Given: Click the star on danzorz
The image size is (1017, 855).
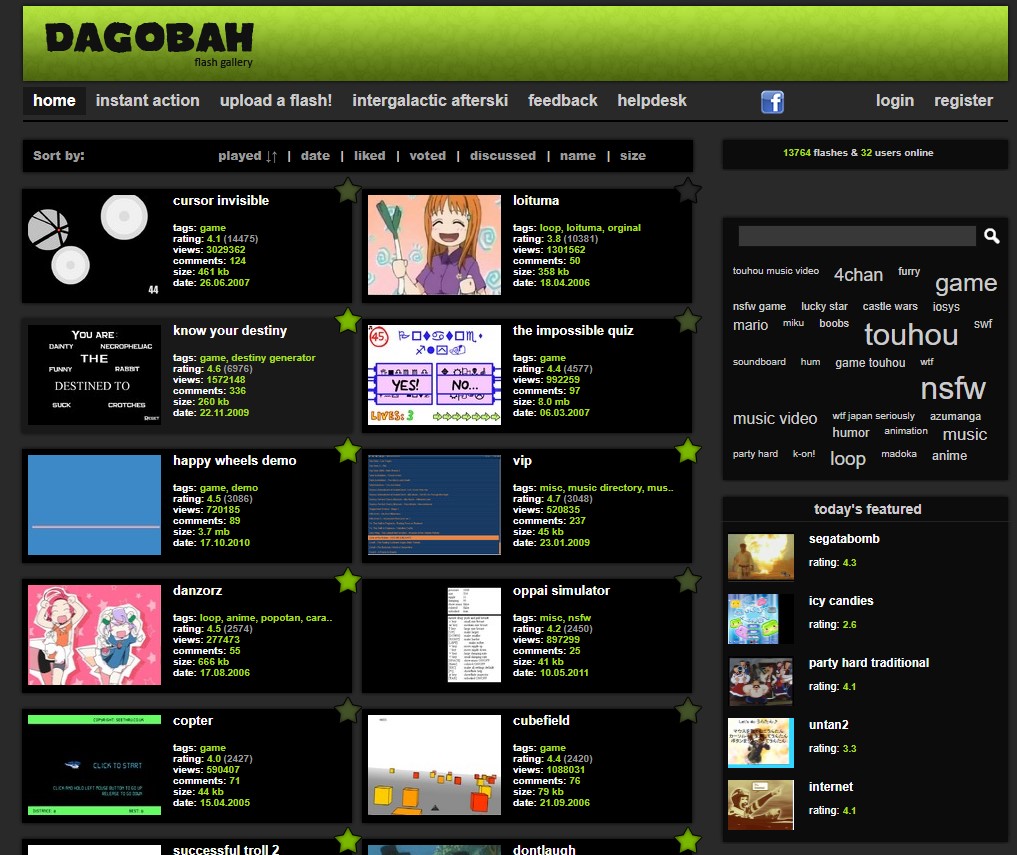Looking at the screenshot, I should pos(348,580).
